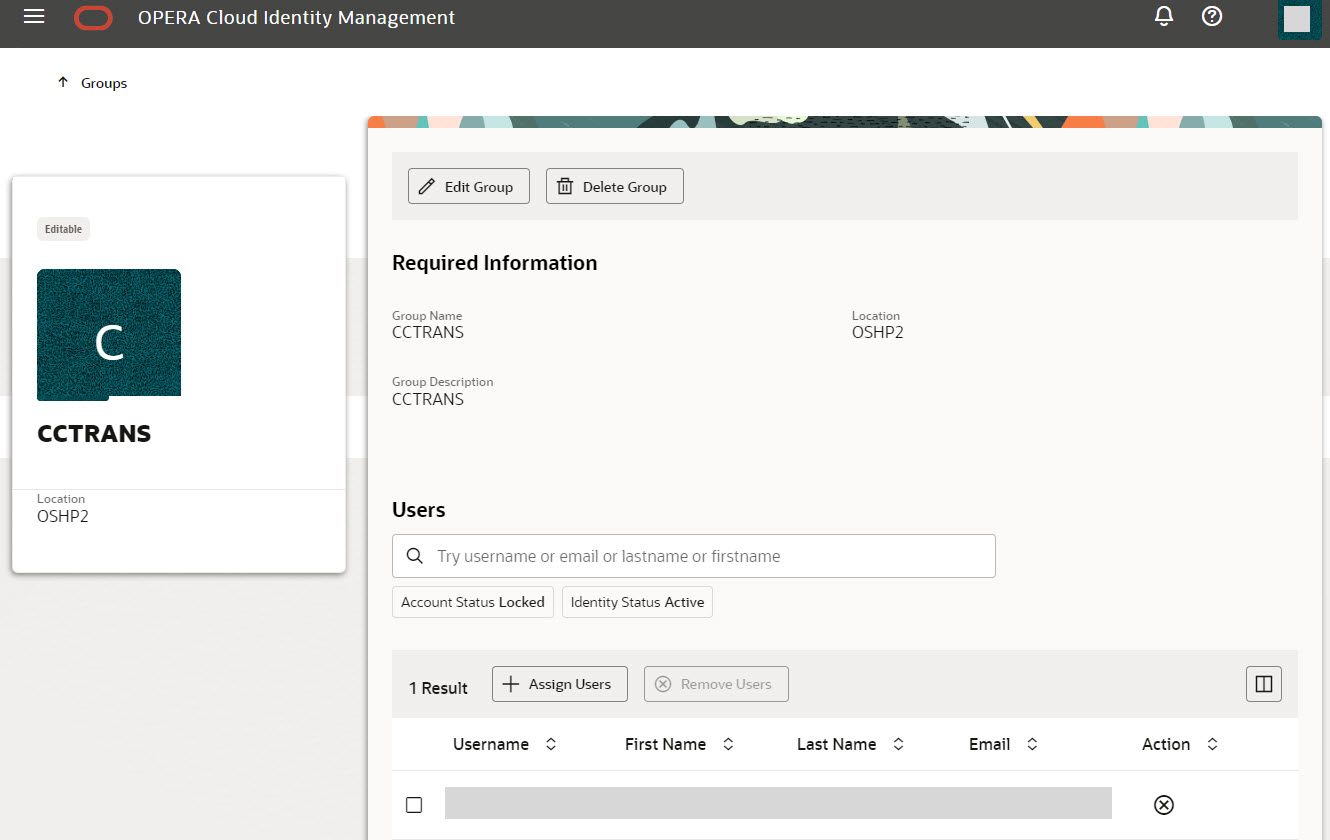Open the notifications bell icon
Screen dimensions: 1330x840
pyautogui.click(x=1163, y=17)
